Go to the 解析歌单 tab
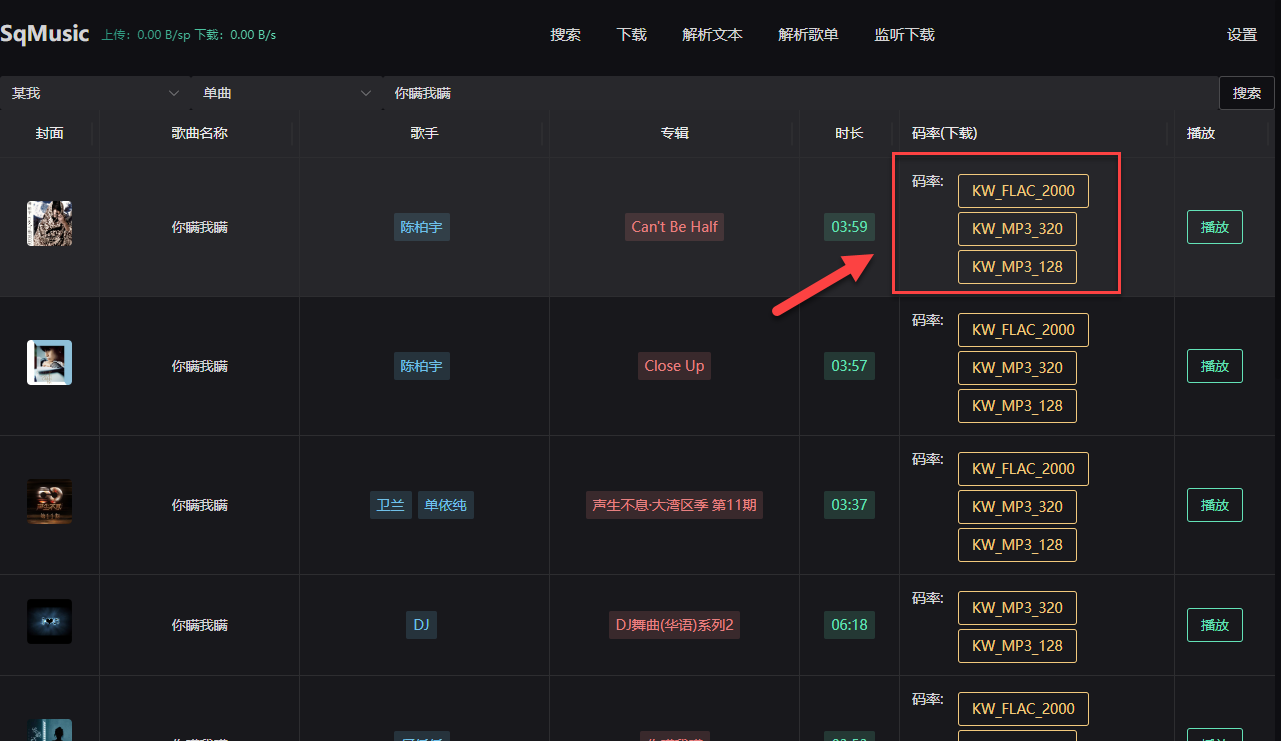The height and width of the screenshot is (741, 1281). [x=808, y=35]
